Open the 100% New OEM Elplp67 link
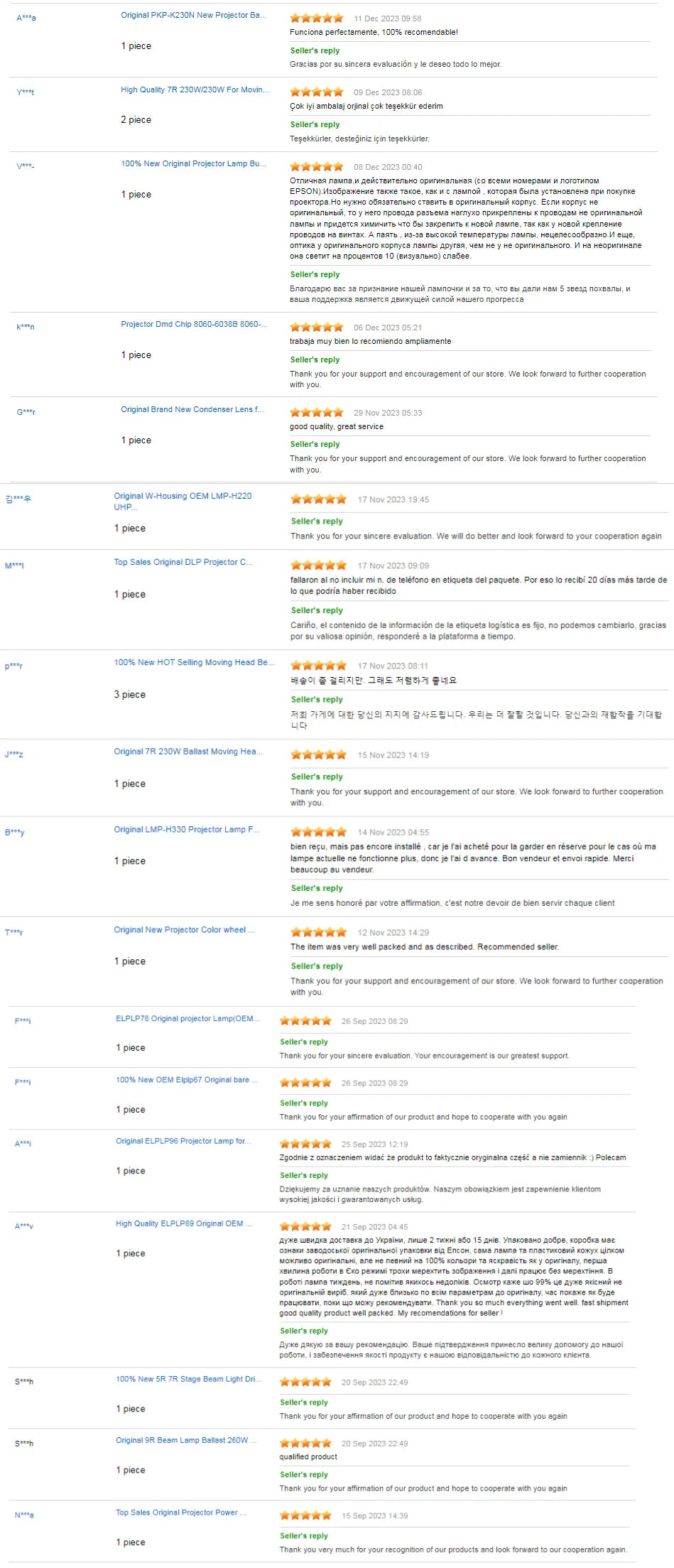Screen dimensions: 674x1568 coord(187,1079)
